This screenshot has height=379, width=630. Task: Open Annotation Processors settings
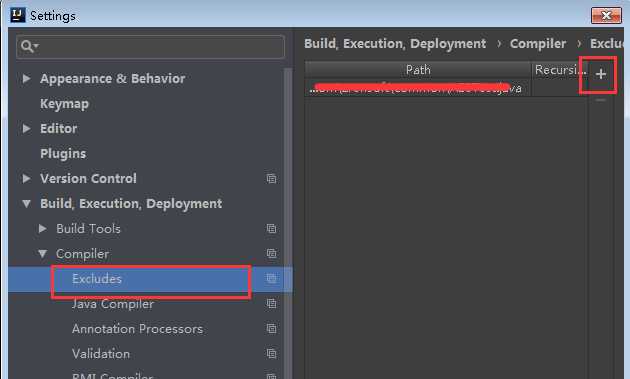[137, 329]
